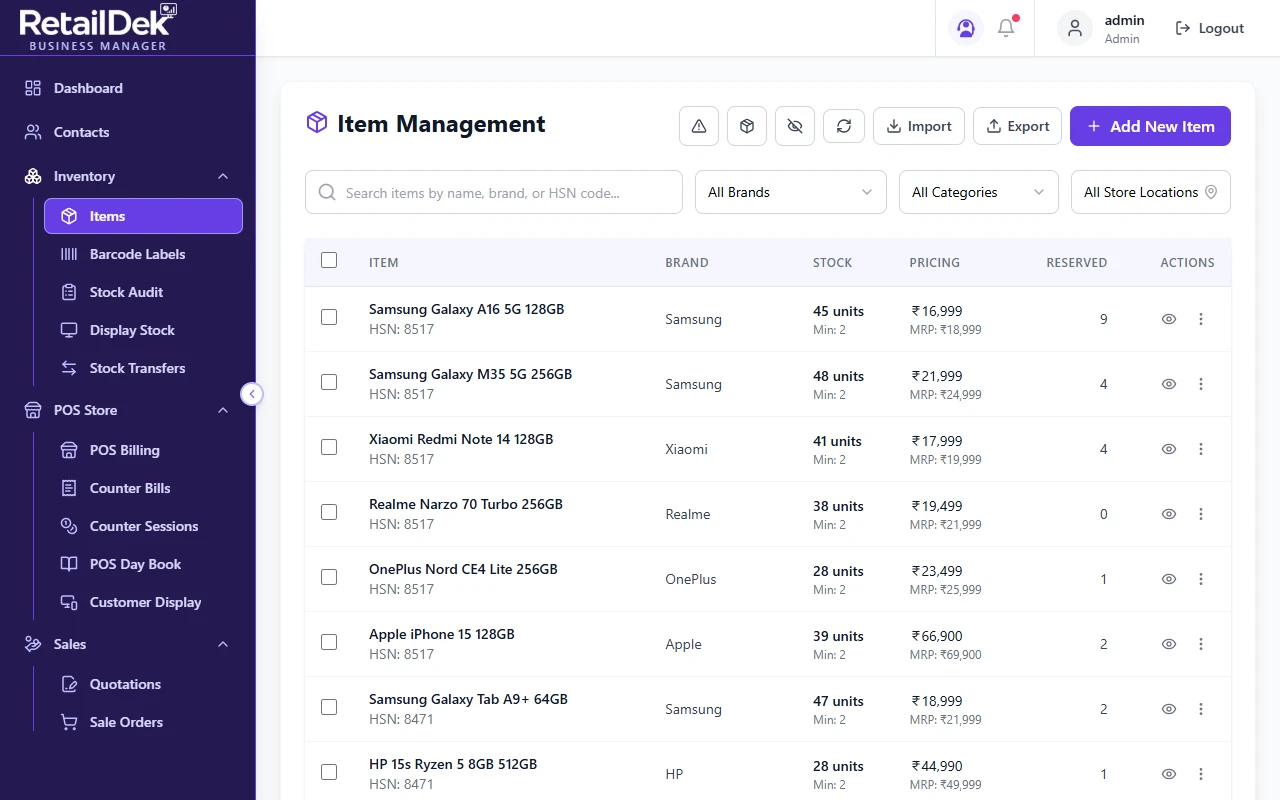Check the Apple iPhone 15 row

click(x=329, y=642)
